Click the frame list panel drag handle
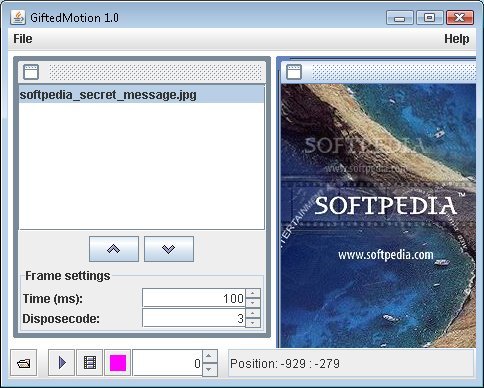The height and width of the screenshot is (388, 484). [156, 72]
